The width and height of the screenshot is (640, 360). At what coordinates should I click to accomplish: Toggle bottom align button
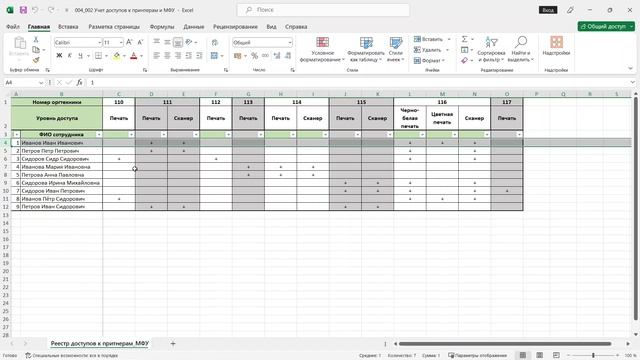point(178,42)
